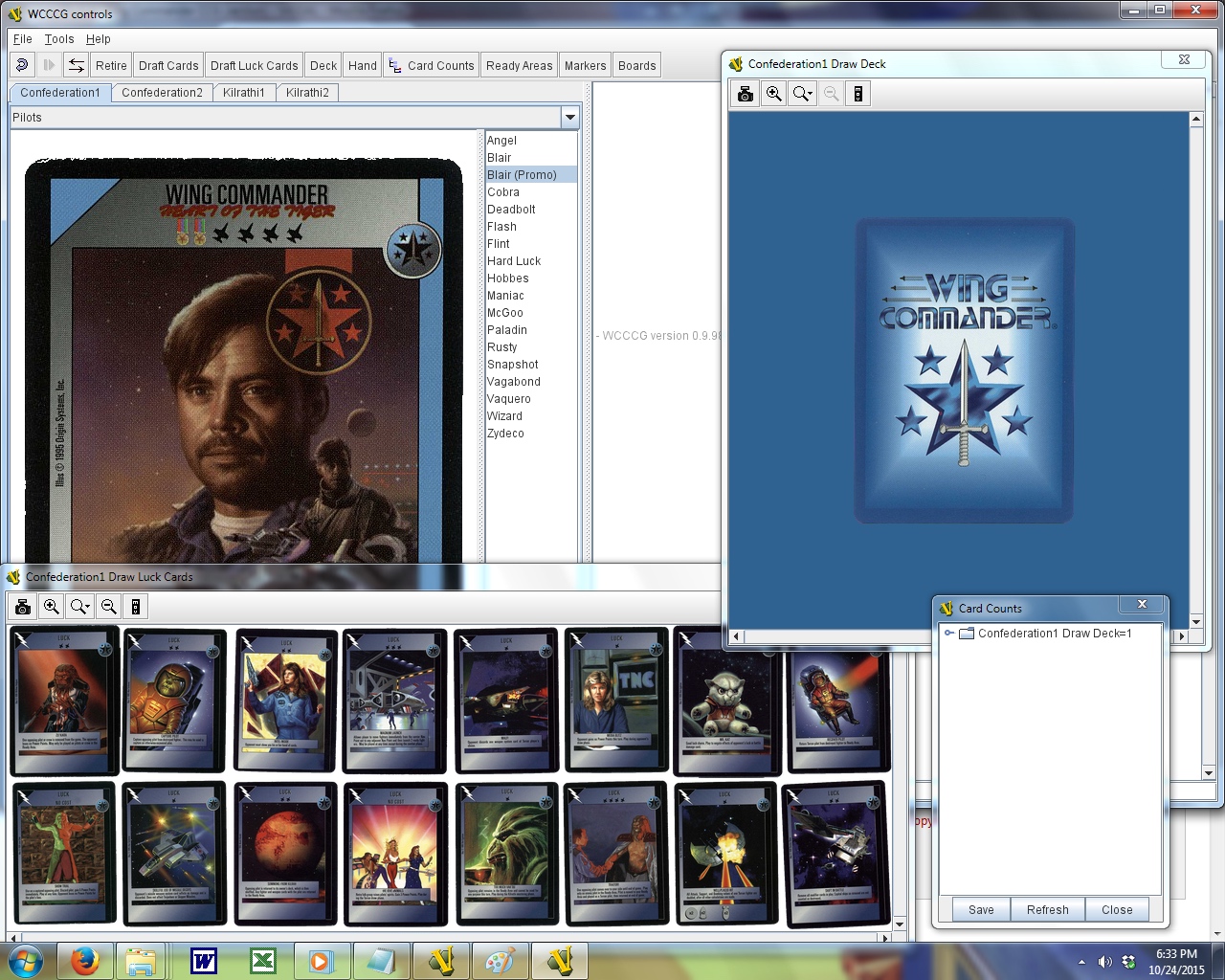1225x980 pixels.
Task: Click camera icon in Draw Deck window
Action: click(746, 94)
